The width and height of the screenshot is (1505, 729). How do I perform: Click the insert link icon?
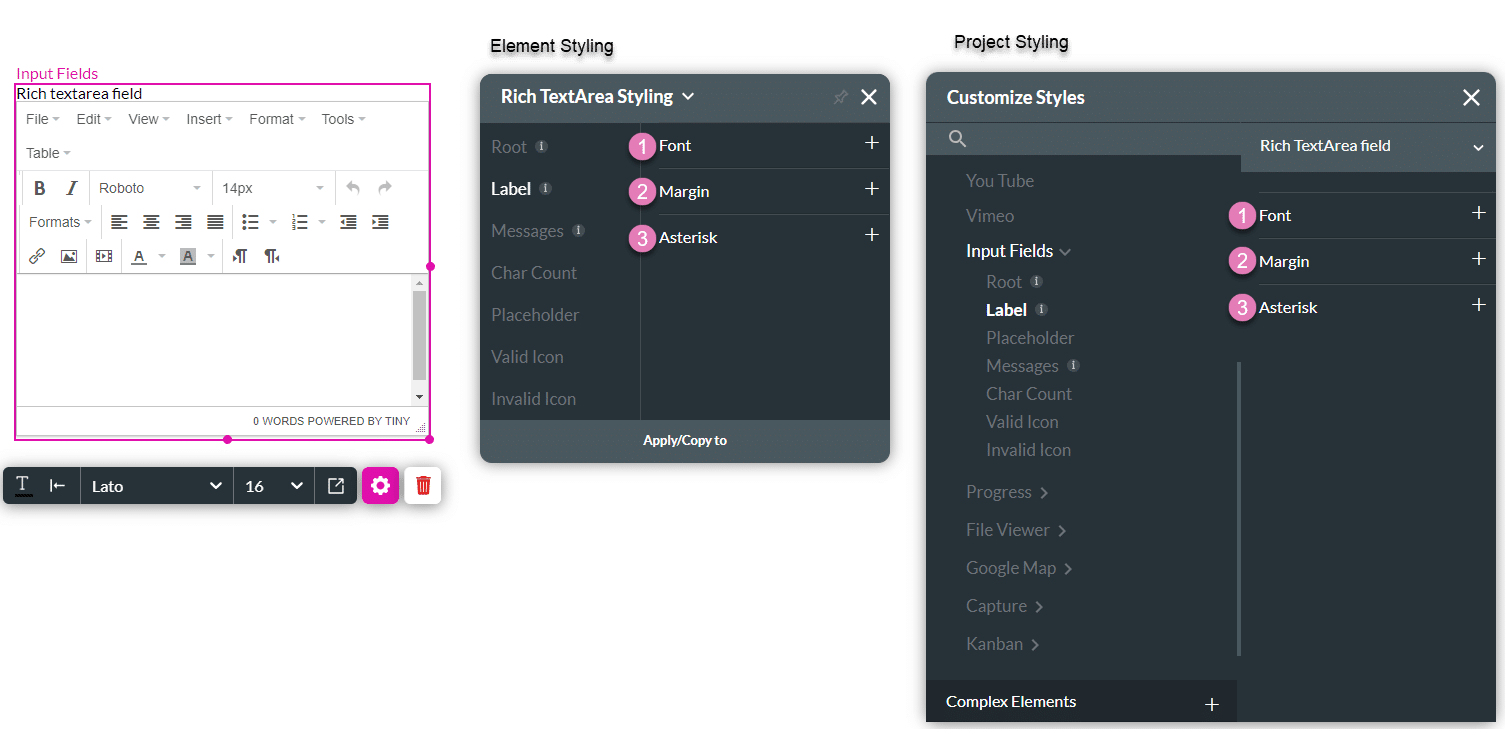(37, 256)
